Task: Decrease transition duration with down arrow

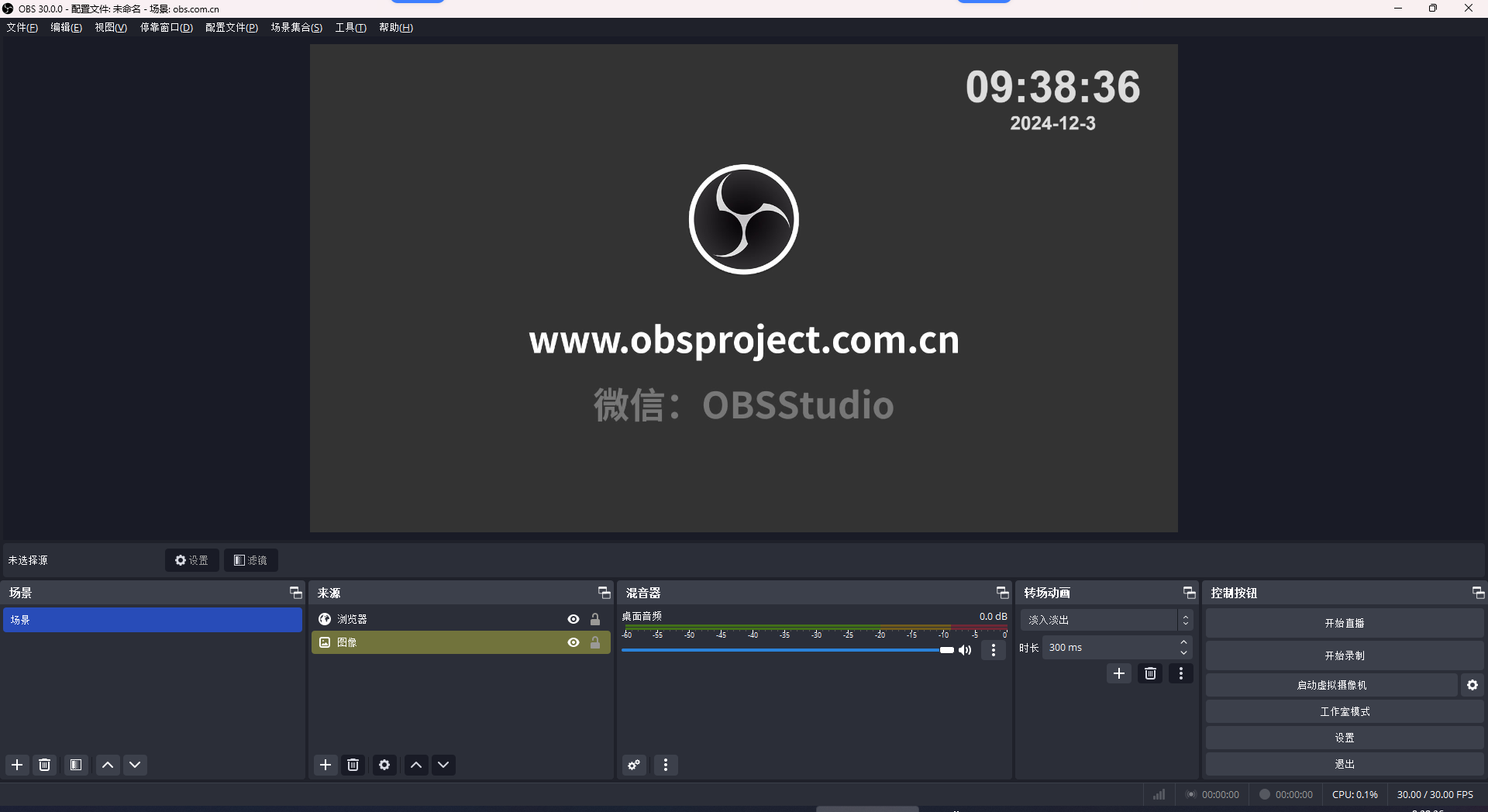Action: tap(1183, 652)
